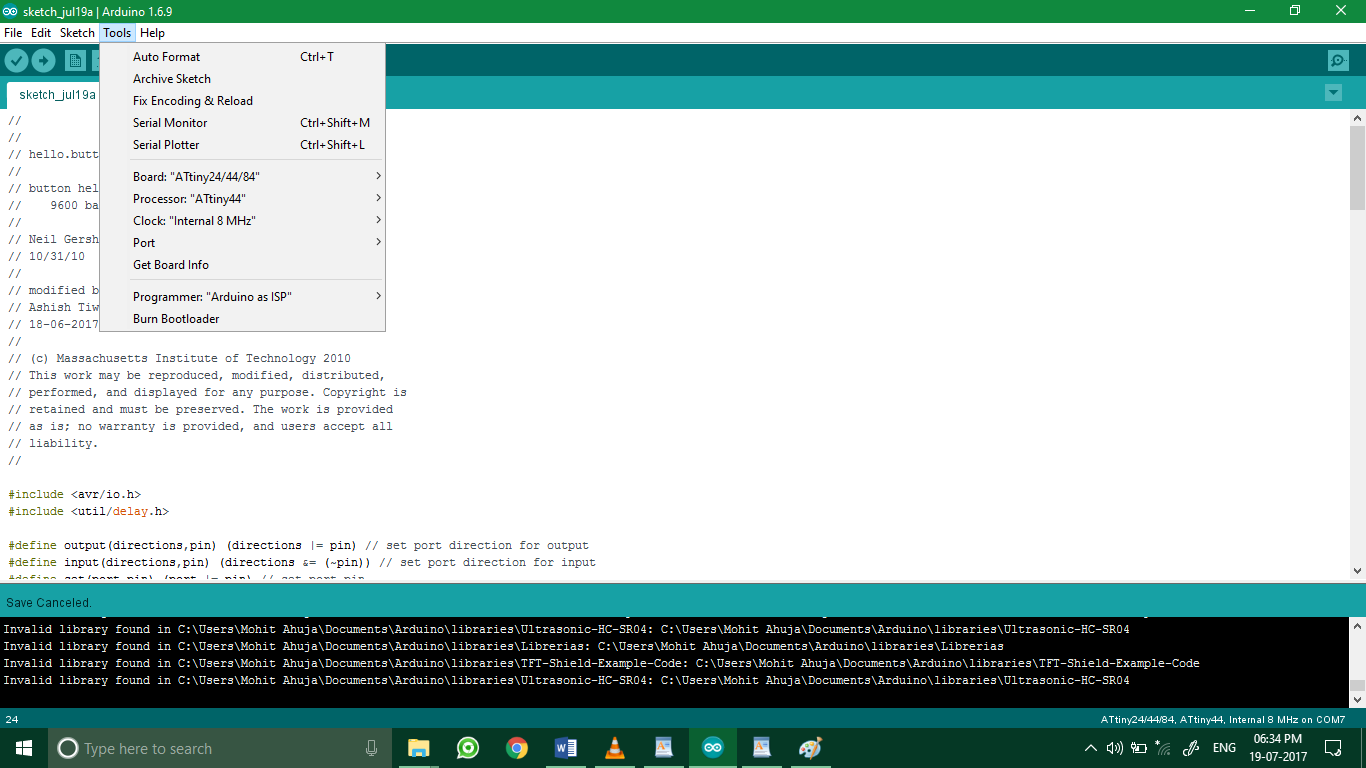
Task: Click the volume speaker tray icon
Action: pyautogui.click(x=1114, y=748)
